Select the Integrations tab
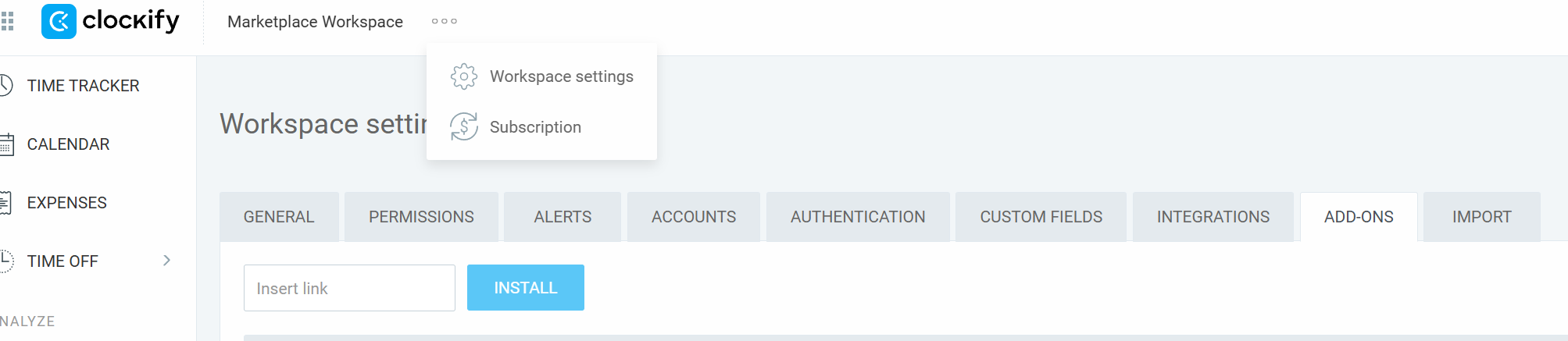 pos(1213,217)
